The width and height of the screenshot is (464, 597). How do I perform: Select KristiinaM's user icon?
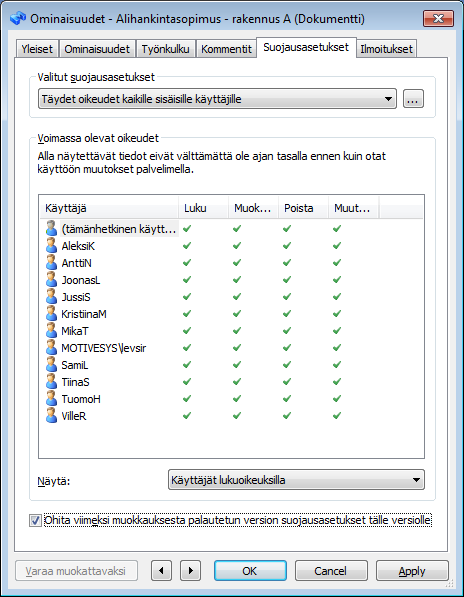[51, 314]
